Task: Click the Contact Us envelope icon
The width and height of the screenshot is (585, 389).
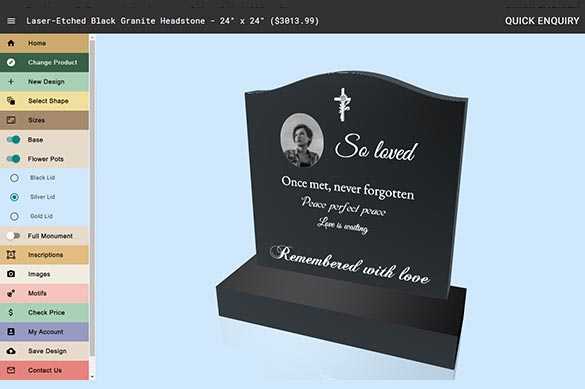Action: click(x=11, y=370)
